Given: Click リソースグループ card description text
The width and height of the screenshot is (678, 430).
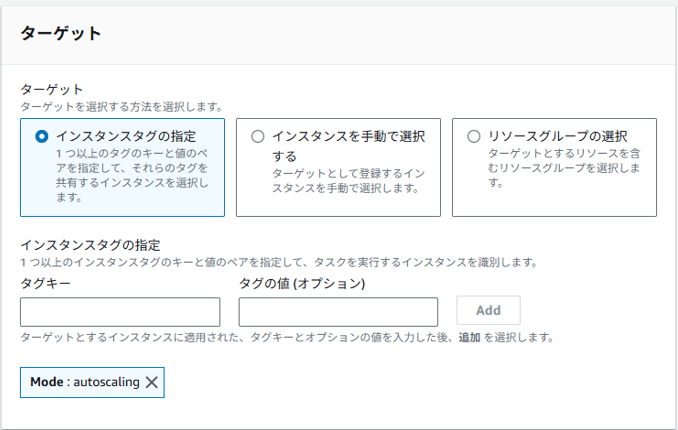Looking at the screenshot, I should [x=564, y=168].
